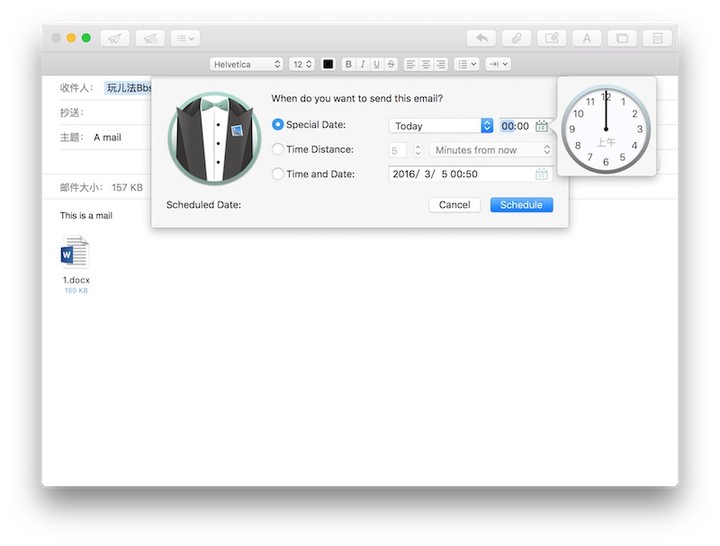Attach a file with the paperclip icon
Screen dimensions: 720x546
517,38
